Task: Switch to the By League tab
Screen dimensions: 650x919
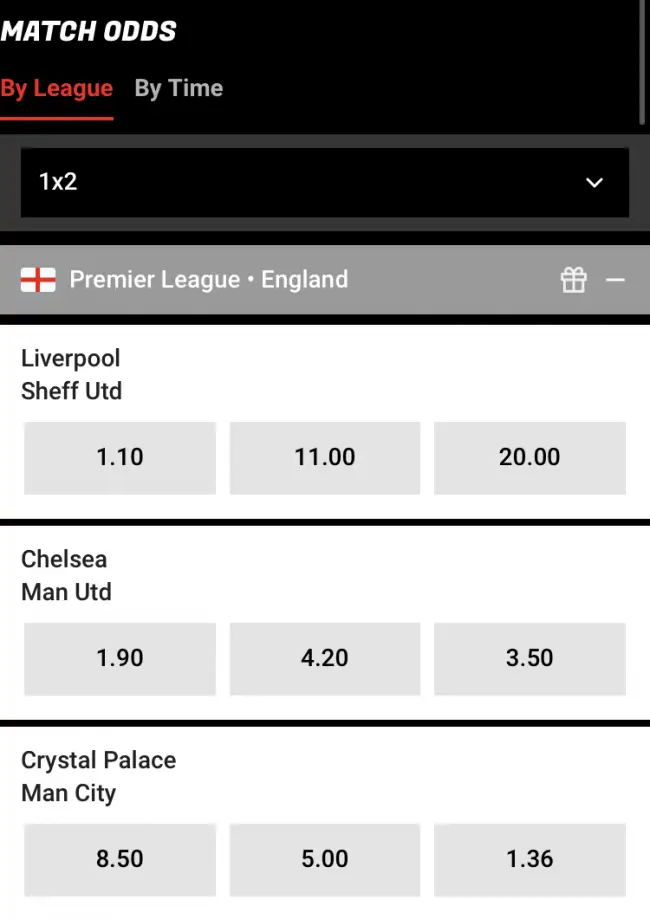Action: [x=57, y=88]
